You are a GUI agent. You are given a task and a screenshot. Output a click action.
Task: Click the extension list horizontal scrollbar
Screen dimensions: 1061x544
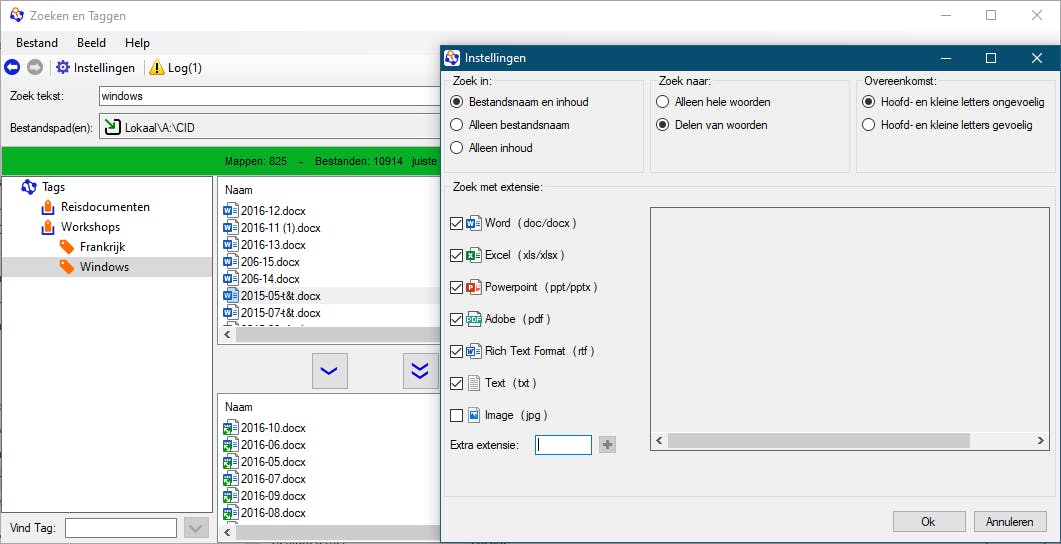point(818,440)
